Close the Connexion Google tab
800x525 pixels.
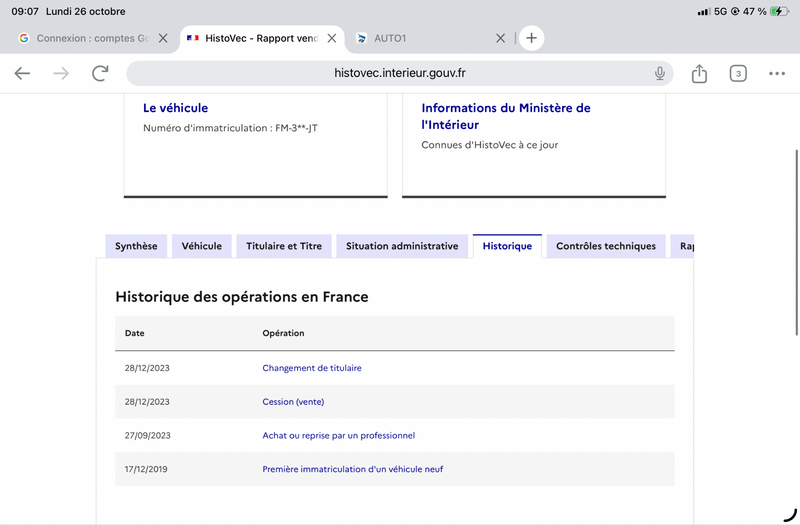pos(163,38)
